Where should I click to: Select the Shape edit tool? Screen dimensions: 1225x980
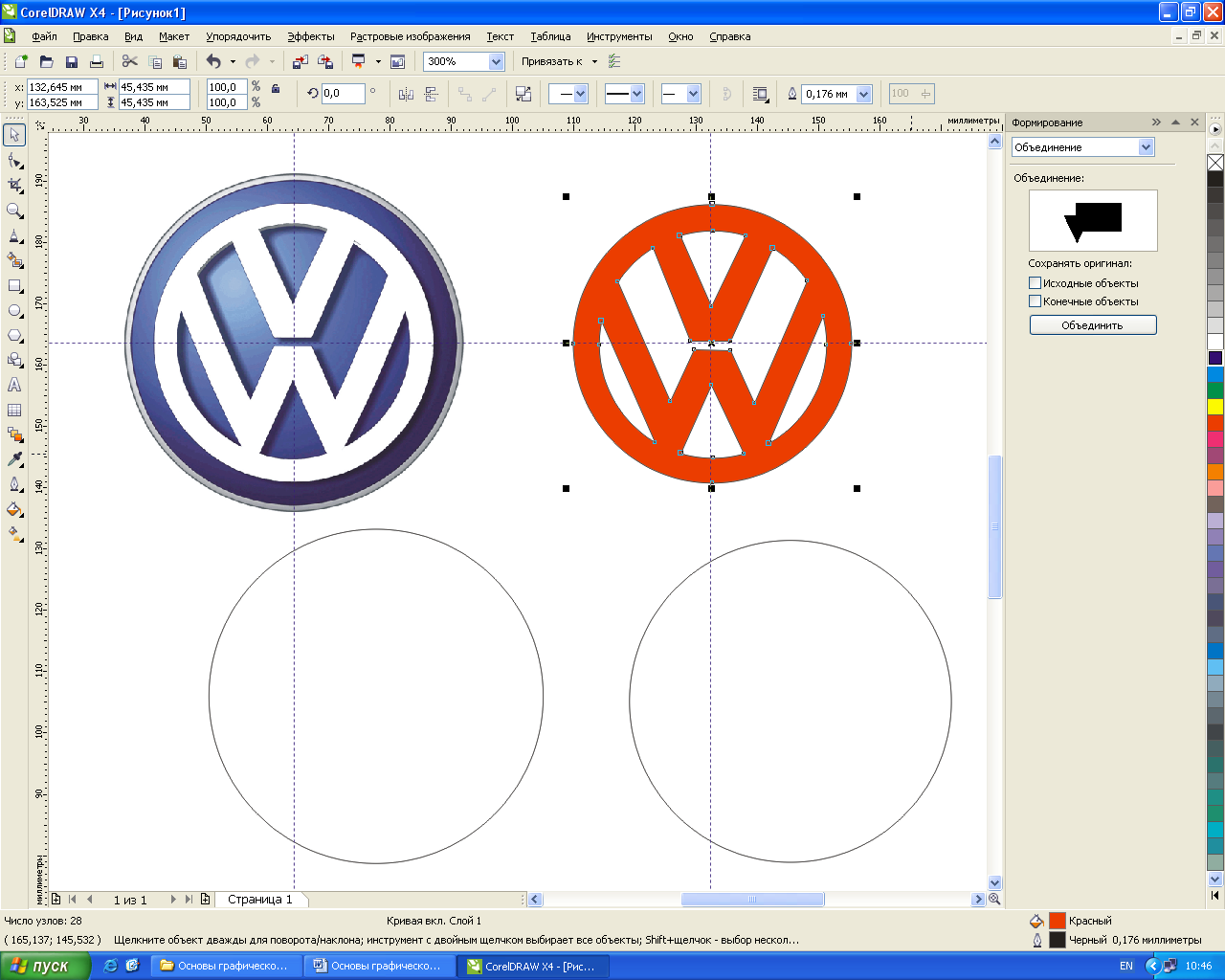coord(14,160)
